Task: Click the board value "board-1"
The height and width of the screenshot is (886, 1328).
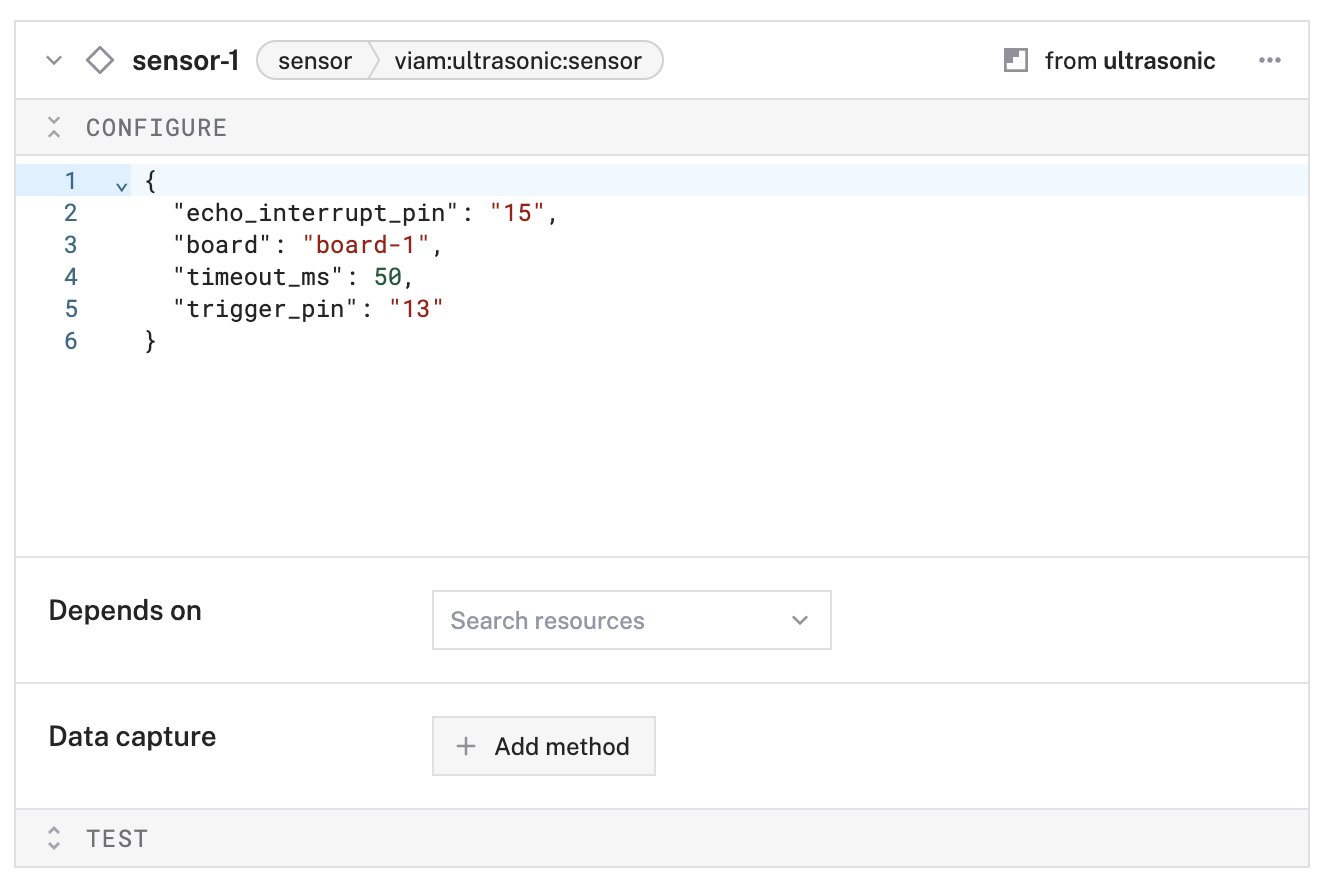Action: coord(365,245)
